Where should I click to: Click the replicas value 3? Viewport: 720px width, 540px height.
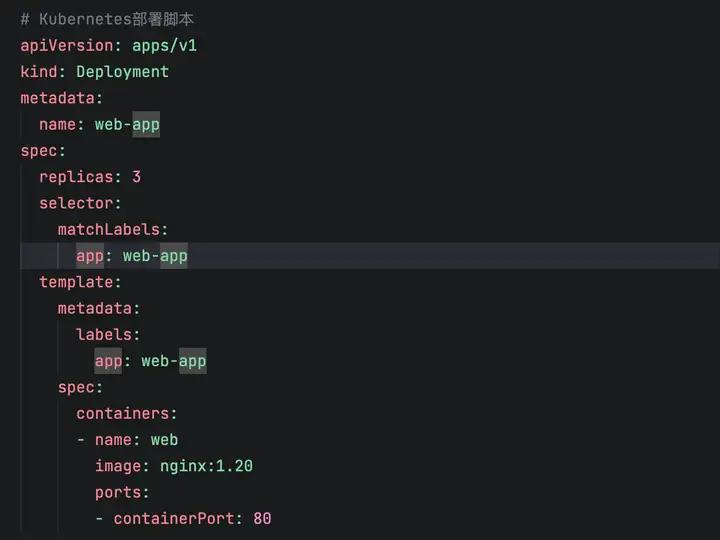136,177
